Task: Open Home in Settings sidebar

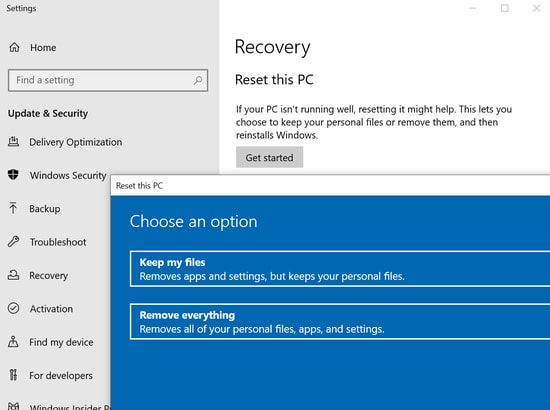Action: (x=43, y=47)
